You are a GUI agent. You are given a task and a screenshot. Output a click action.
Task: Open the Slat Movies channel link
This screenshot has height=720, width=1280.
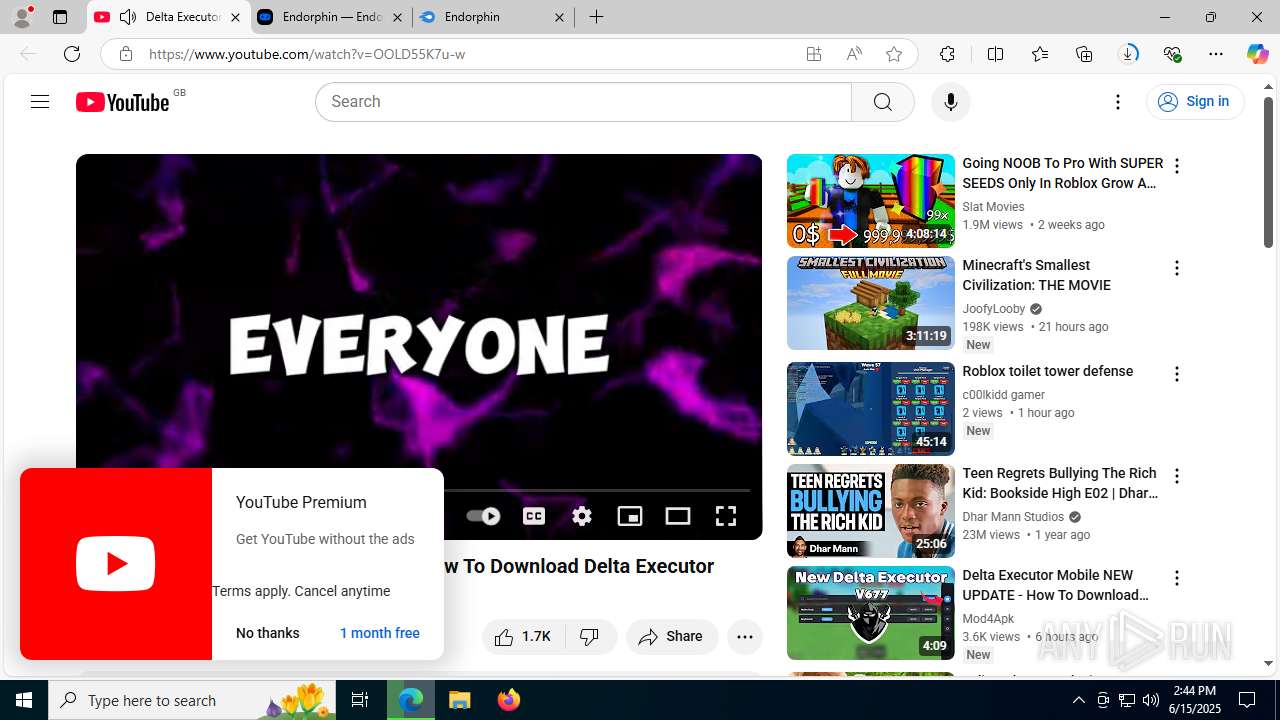(x=993, y=207)
